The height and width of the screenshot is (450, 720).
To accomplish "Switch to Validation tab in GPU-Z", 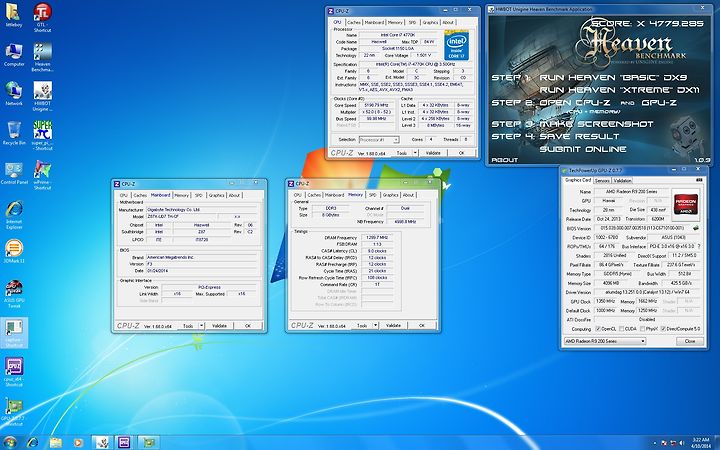I will click(622, 180).
